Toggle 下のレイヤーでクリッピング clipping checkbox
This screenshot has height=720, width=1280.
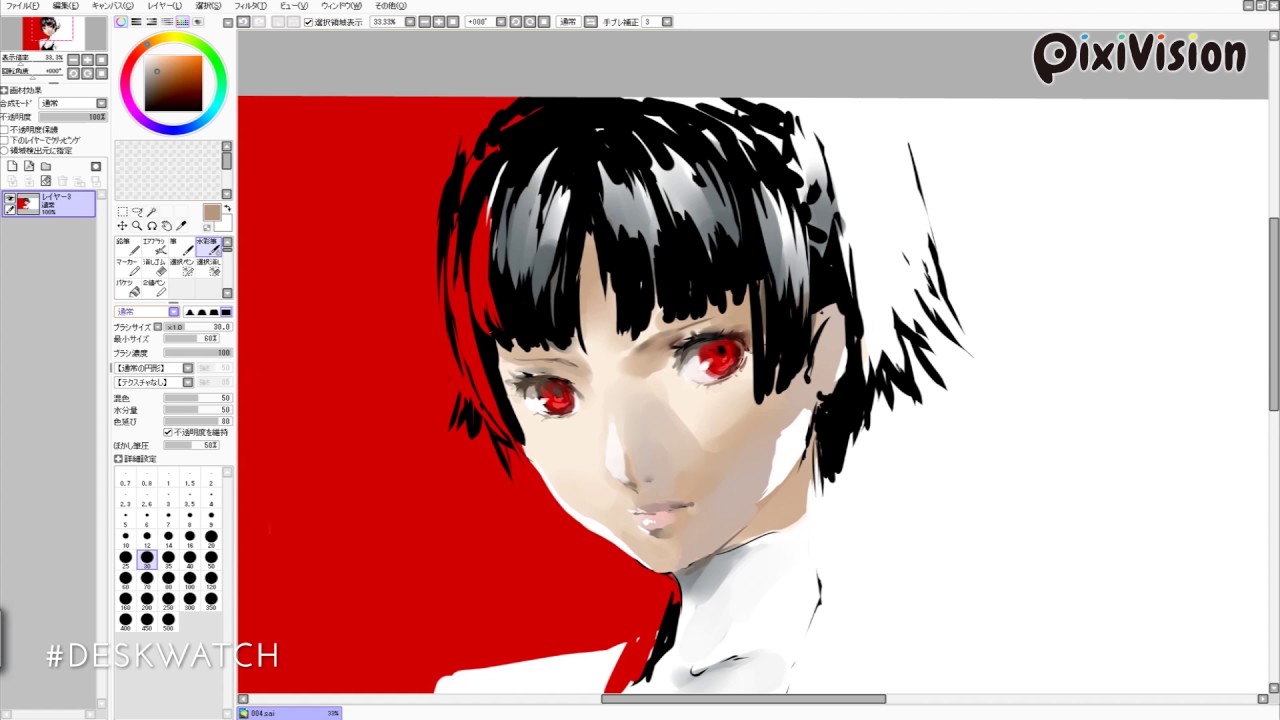pos(5,140)
